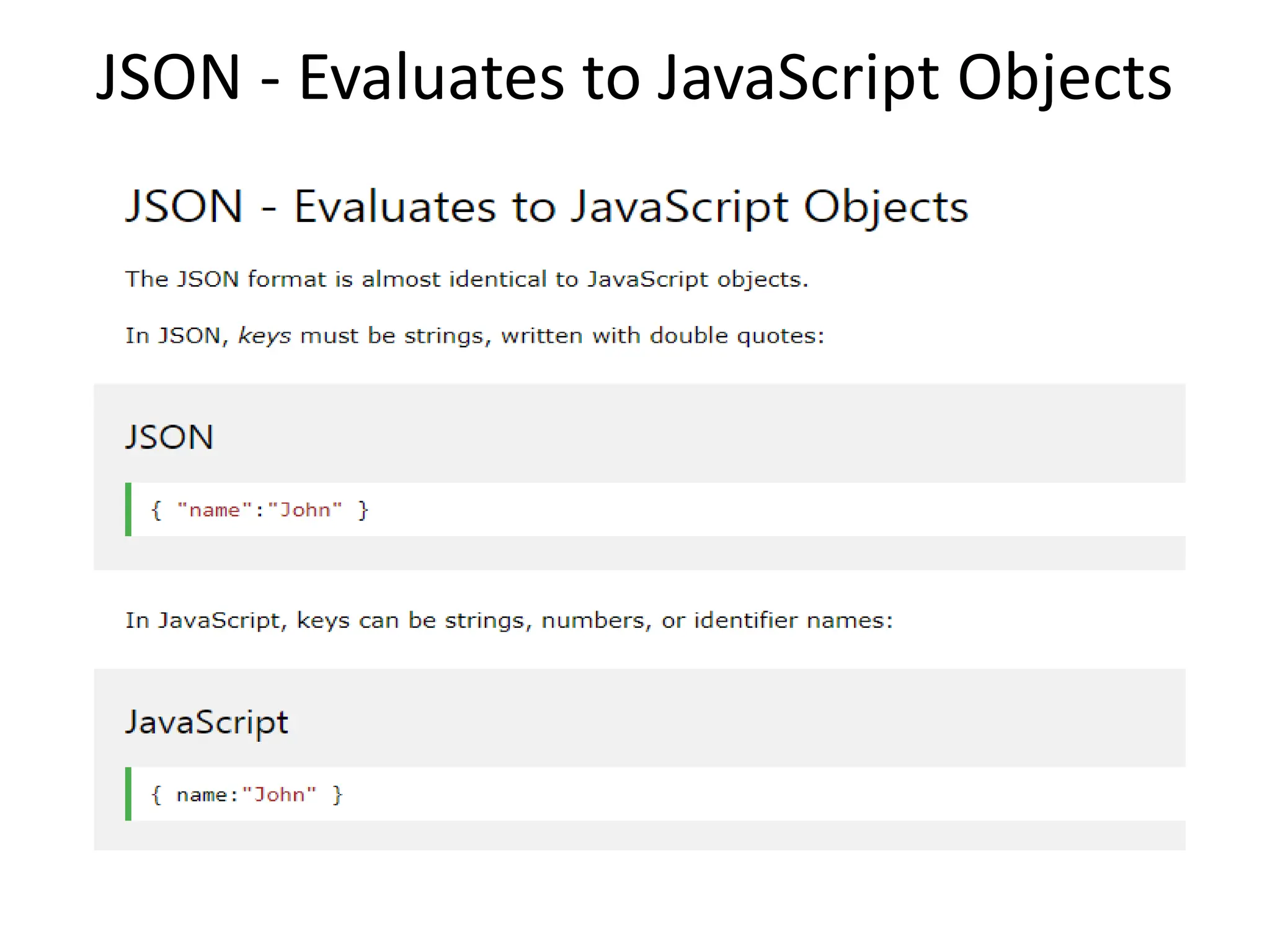Viewport: 1270px width, 952px height.
Task: Click the sentence 'The JSON format is almost identical'
Action: click(467, 280)
